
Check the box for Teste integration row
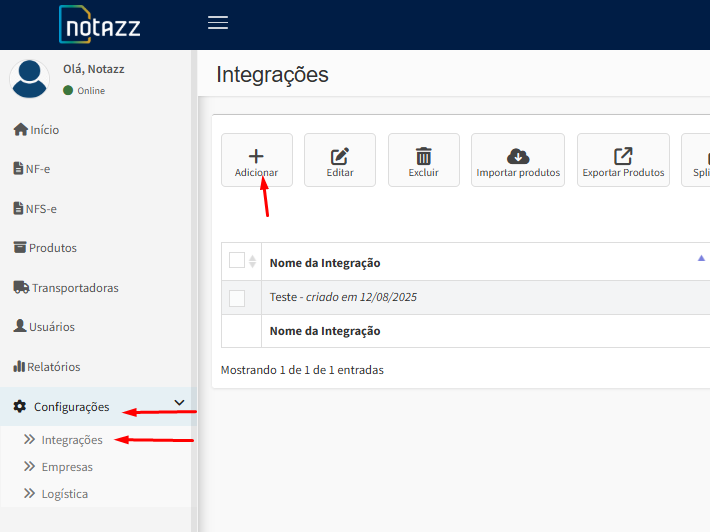(x=237, y=298)
